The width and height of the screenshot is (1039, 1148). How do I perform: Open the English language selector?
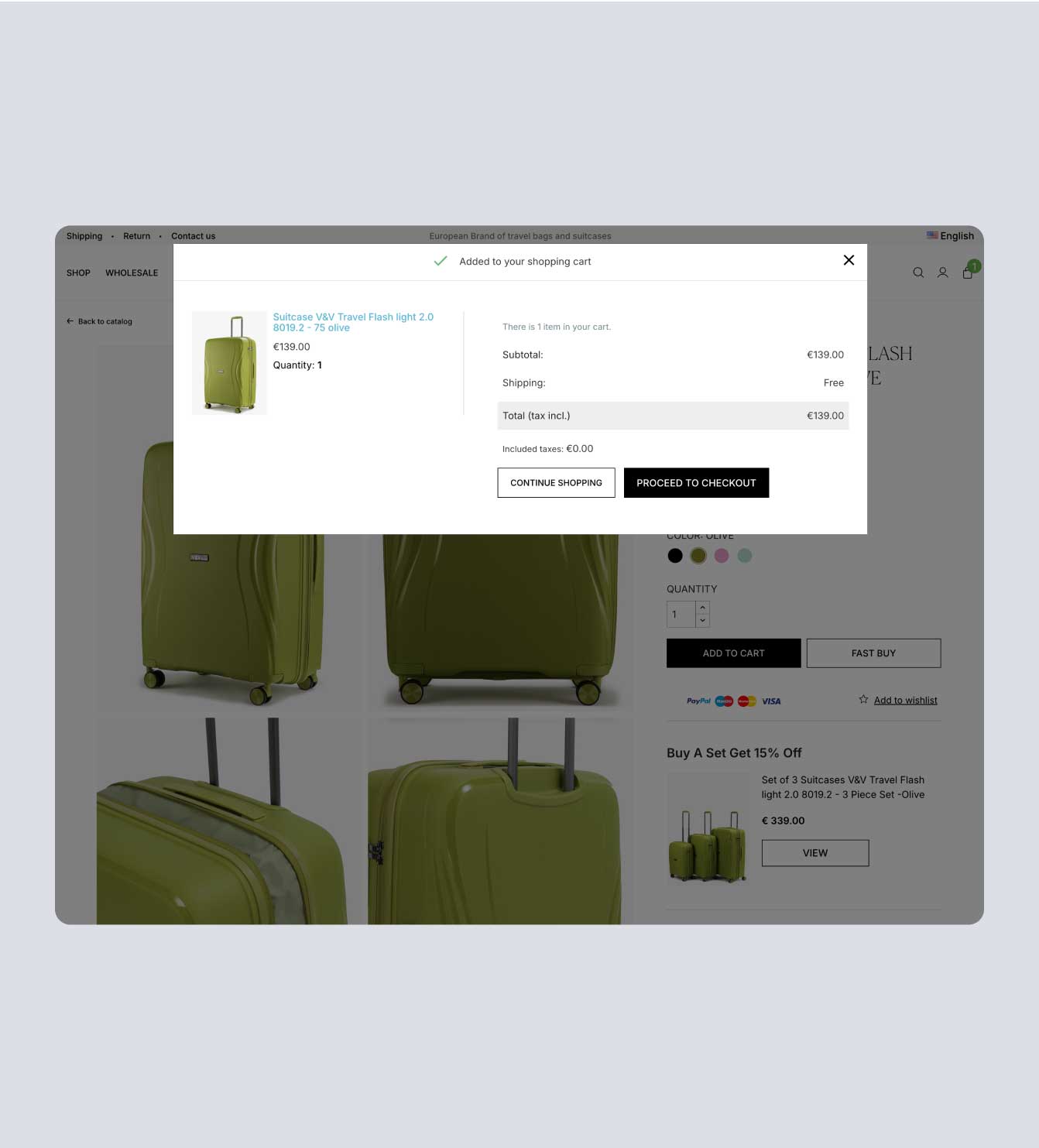(x=950, y=236)
